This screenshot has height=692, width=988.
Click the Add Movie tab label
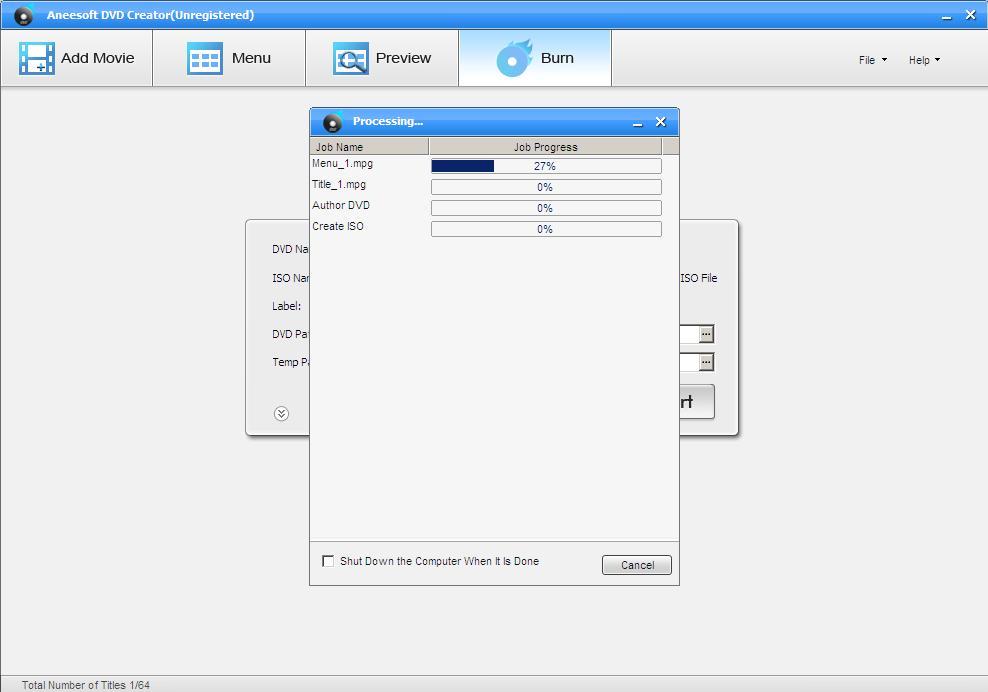pos(98,58)
